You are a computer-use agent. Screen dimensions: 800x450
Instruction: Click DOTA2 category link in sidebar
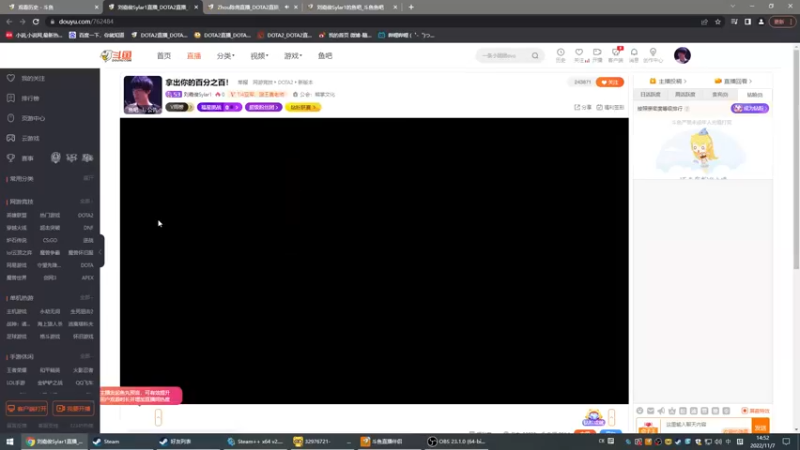(x=85, y=215)
